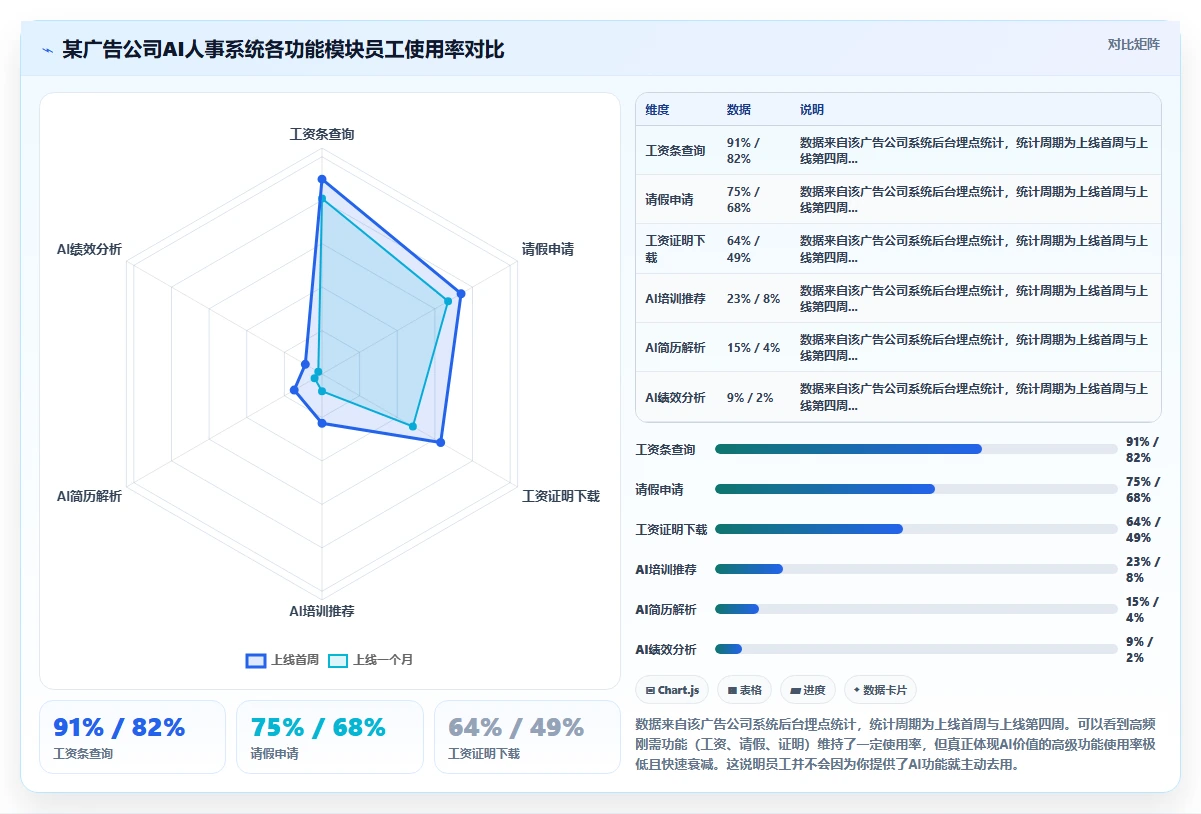1201x814 pixels.
Task: Select the Chart.js tag chip
Action: [673, 690]
